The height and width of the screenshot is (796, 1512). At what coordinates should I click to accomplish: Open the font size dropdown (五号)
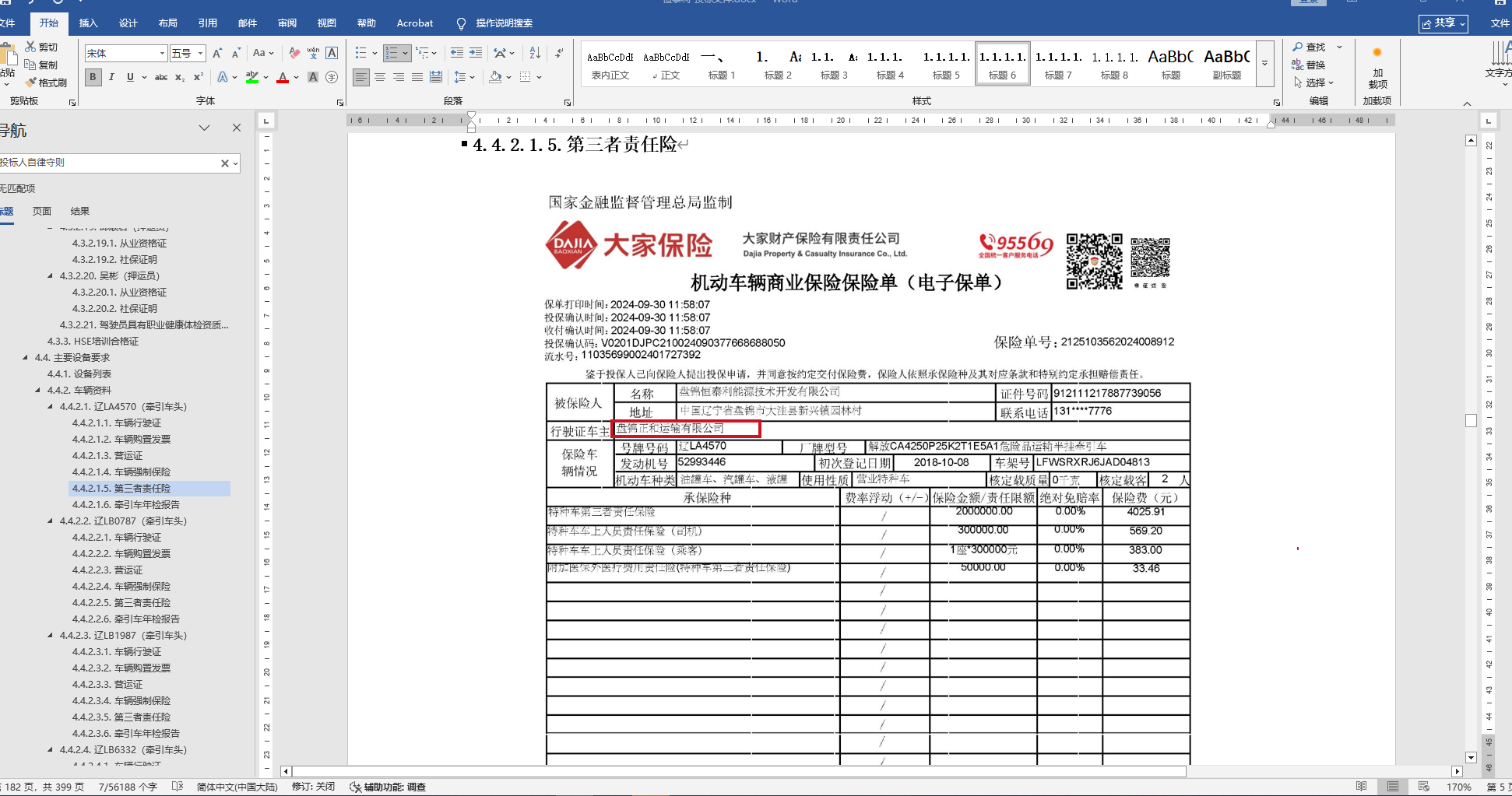200,53
